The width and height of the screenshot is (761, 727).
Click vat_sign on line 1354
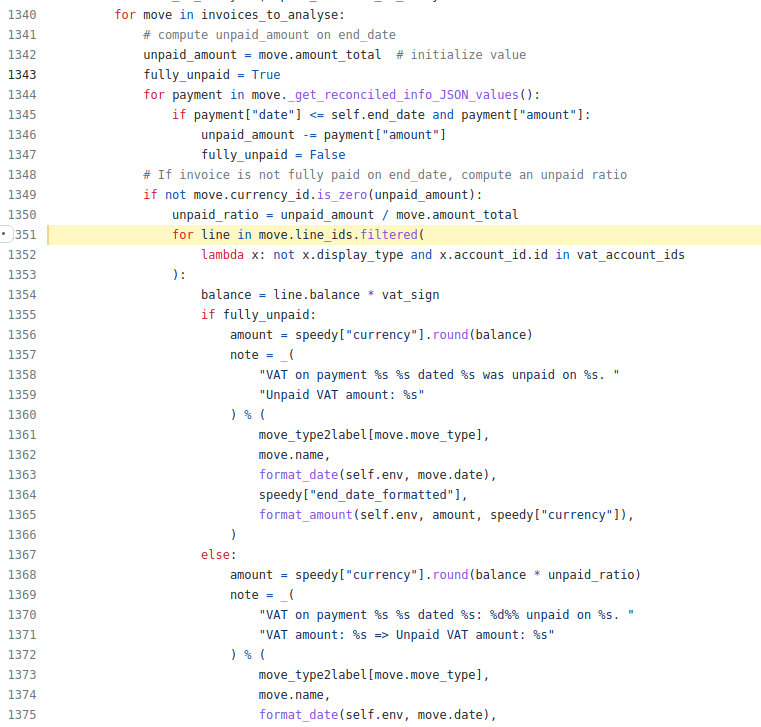coord(410,295)
